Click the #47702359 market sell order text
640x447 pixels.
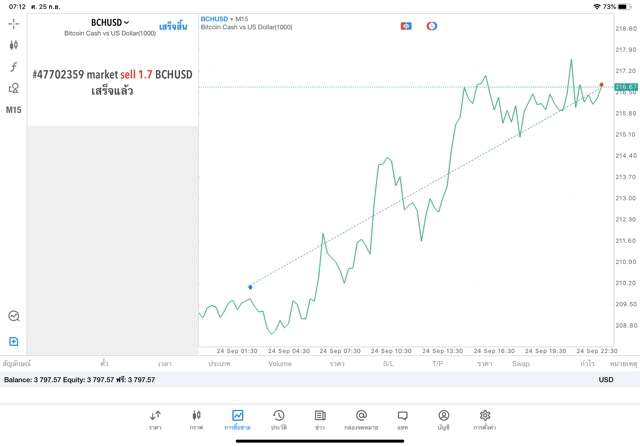(112, 75)
